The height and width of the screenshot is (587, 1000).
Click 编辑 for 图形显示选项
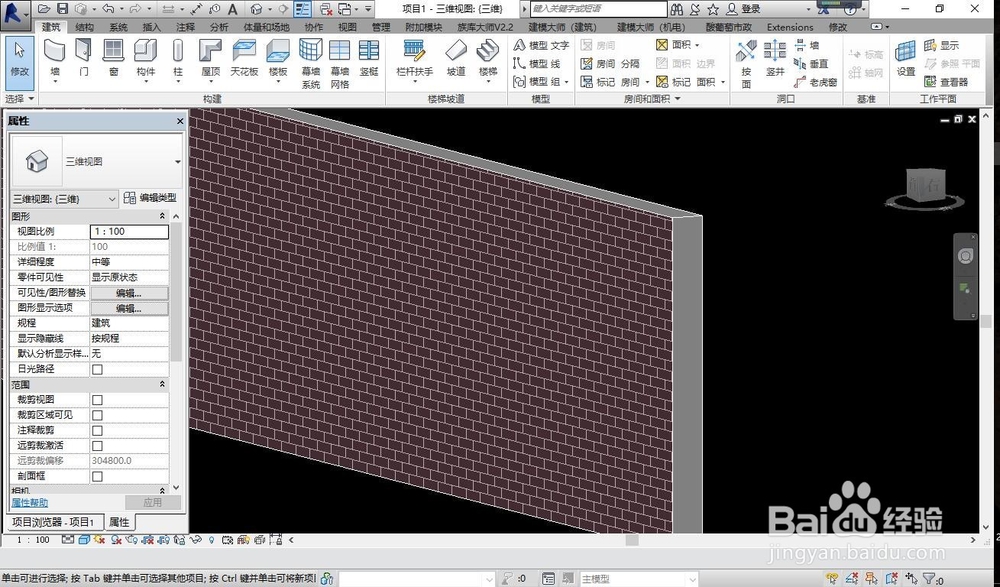129,308
